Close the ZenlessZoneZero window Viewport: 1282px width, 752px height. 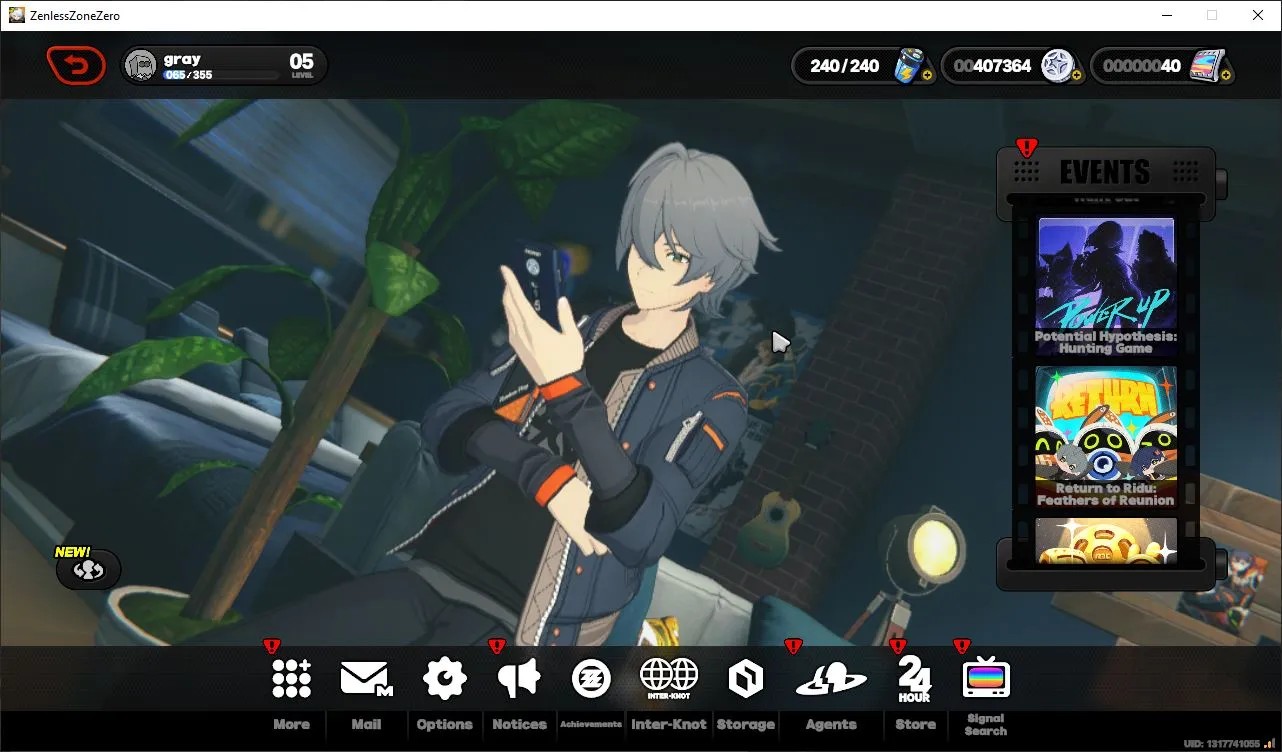1258,15
